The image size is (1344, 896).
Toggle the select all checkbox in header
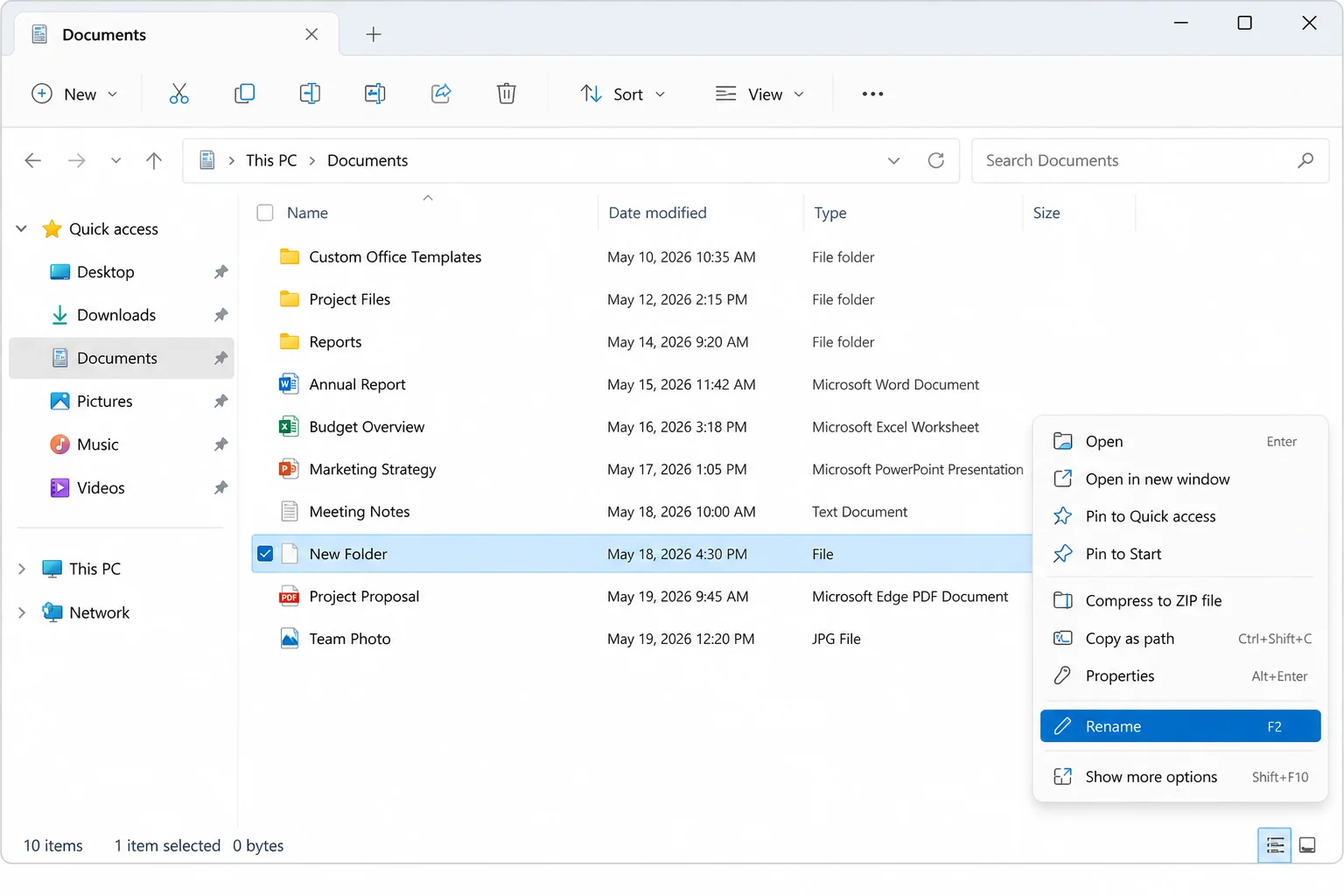pyautogui.click(x=265, y=213)
